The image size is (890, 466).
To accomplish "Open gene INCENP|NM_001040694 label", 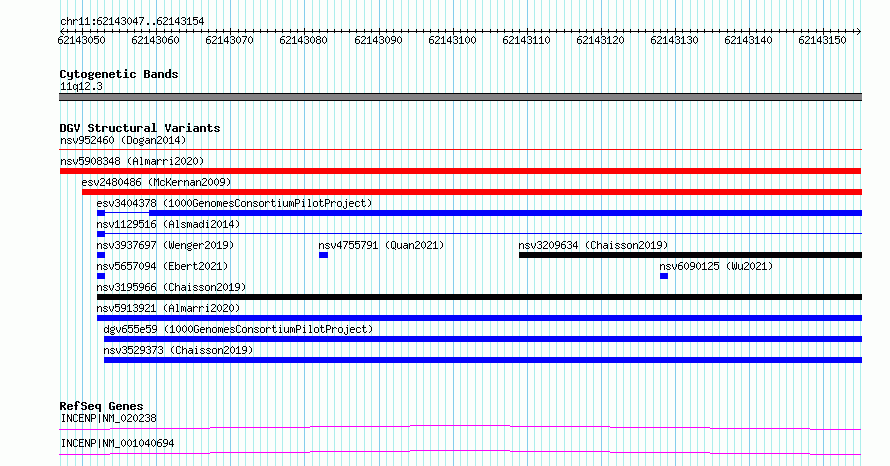I will pyautogui.click(x=117, y=443).
